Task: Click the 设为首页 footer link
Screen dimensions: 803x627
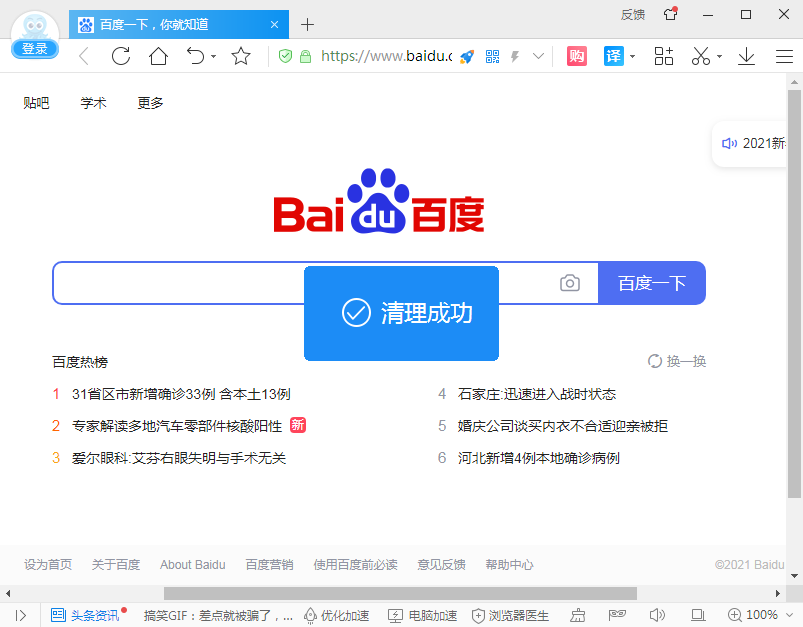Action: (48, 565)
